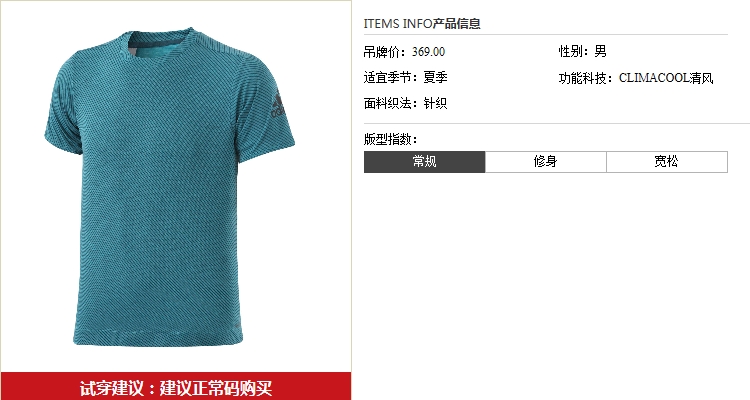Screen dimensions: 750x400
Task: Click the teal t-shirt product image
Action: pyautogui.click(x=170, y=187)
